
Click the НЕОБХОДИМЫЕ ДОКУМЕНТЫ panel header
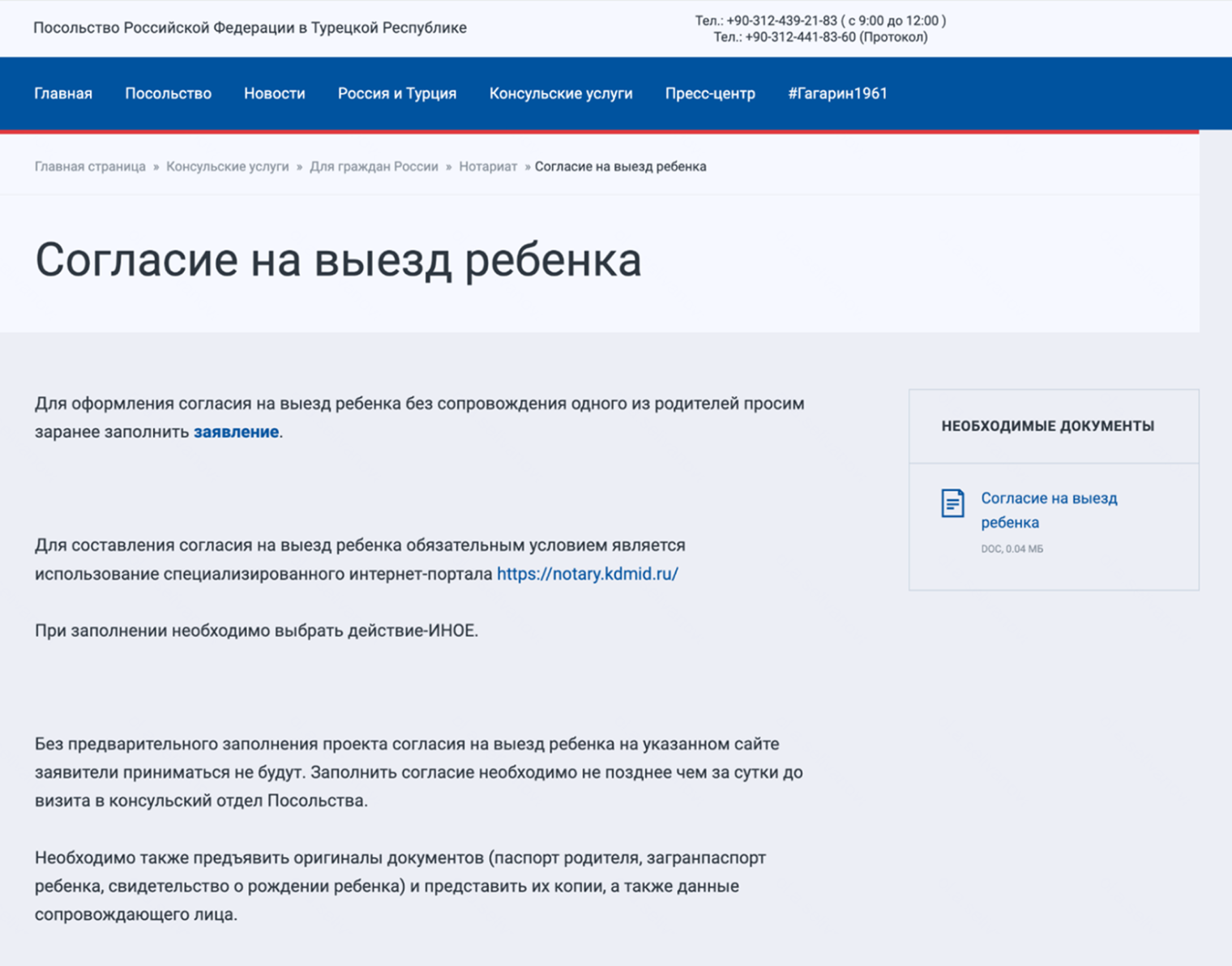click(x=1047, y=426)
